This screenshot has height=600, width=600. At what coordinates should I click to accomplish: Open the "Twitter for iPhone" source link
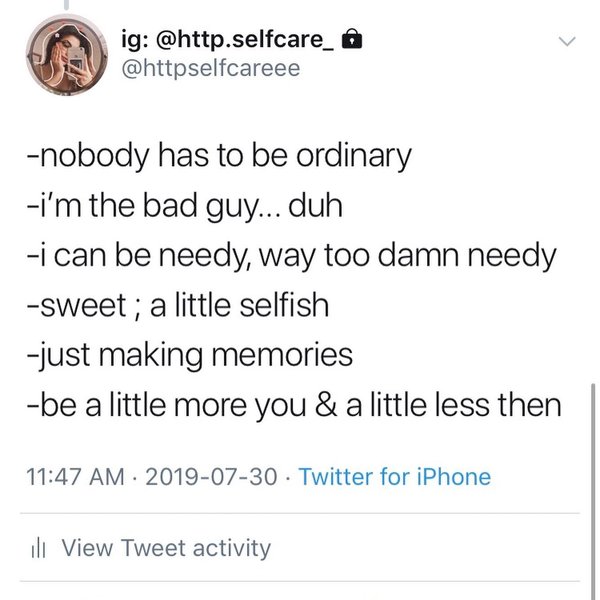(x=394, y=476)
